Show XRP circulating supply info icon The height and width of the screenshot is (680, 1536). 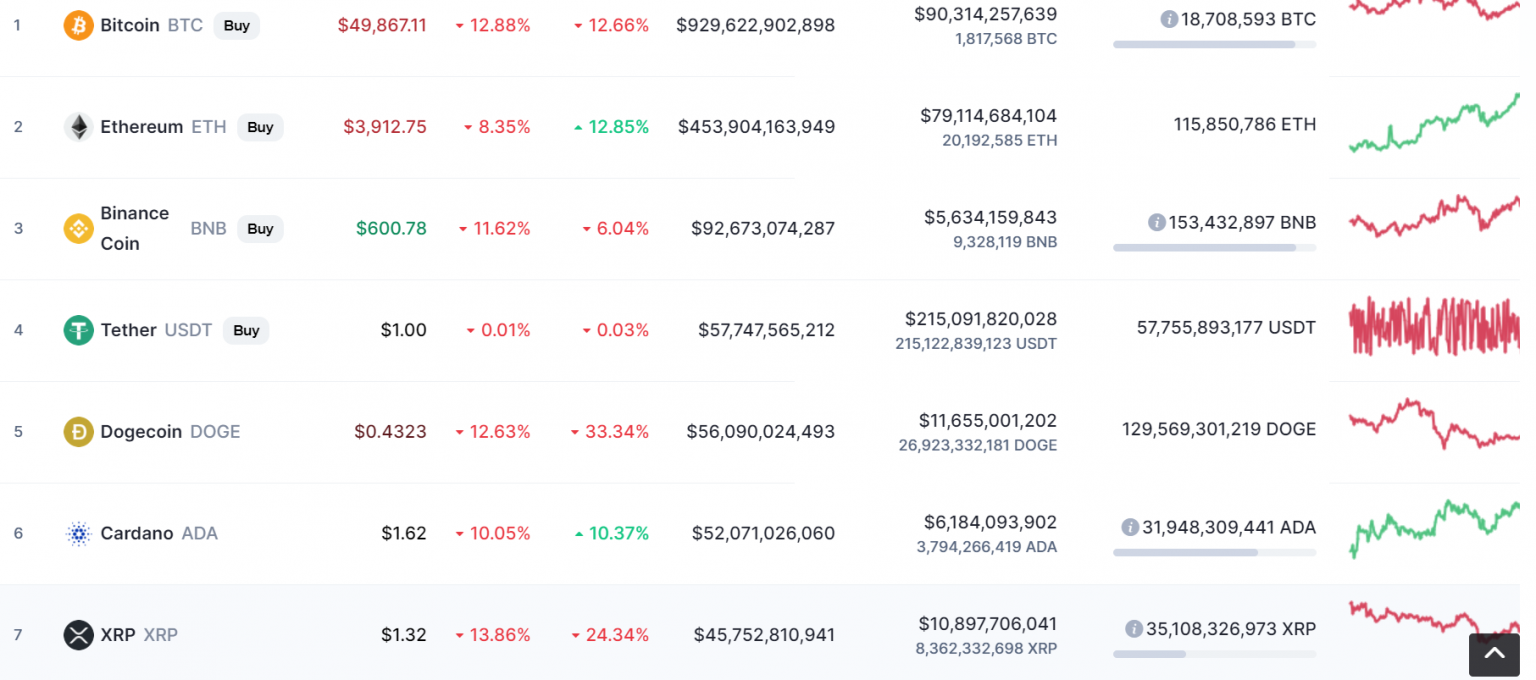coord(1134,629)
